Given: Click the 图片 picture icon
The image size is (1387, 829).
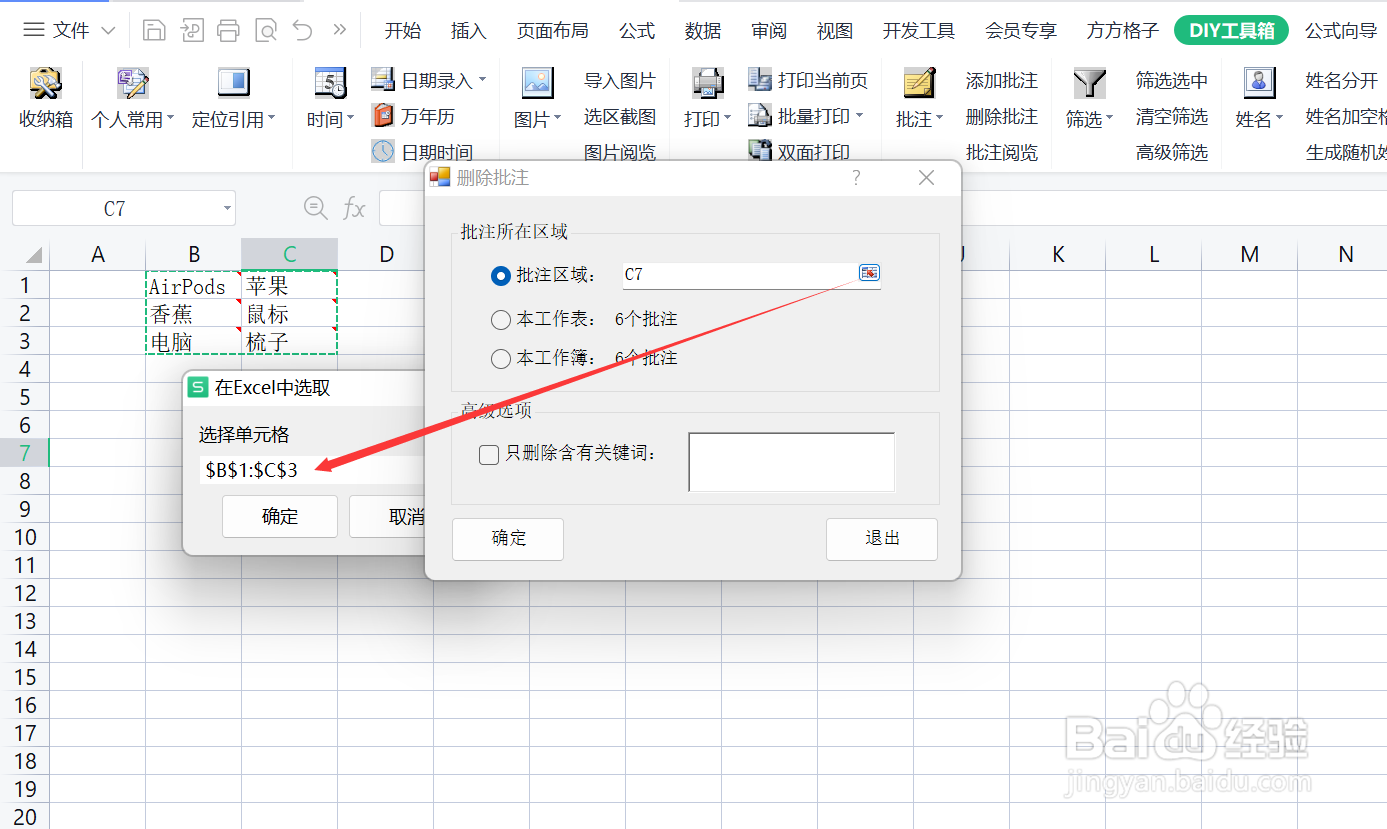Looking at the screenshot, I should (538, 83).
